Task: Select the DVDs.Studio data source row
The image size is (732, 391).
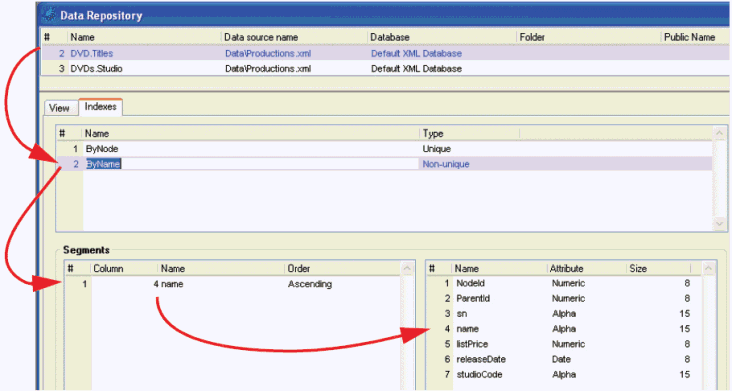Action: coord(386,69)
